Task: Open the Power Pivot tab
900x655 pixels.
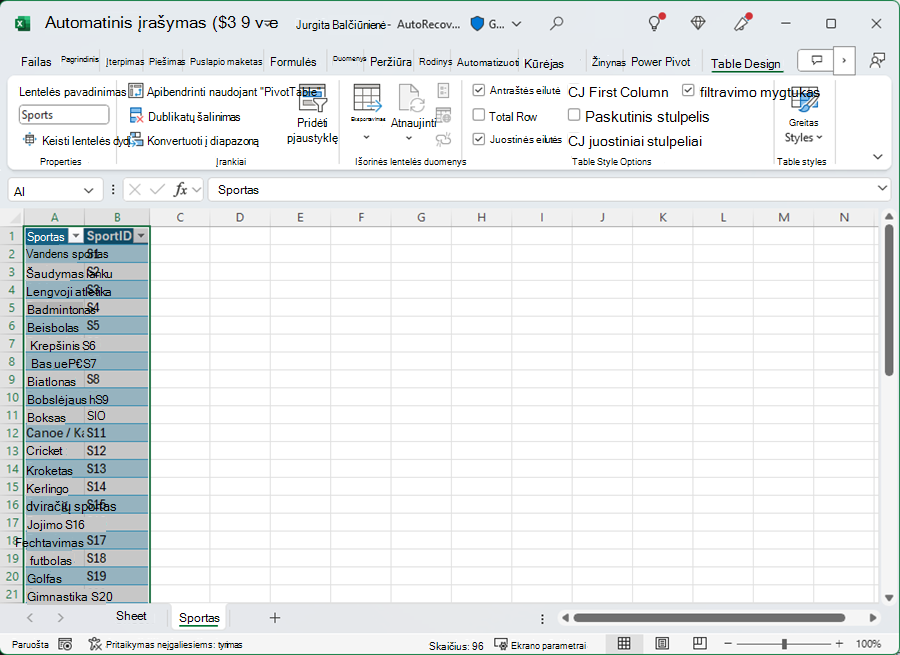Action: coord(661,61)
